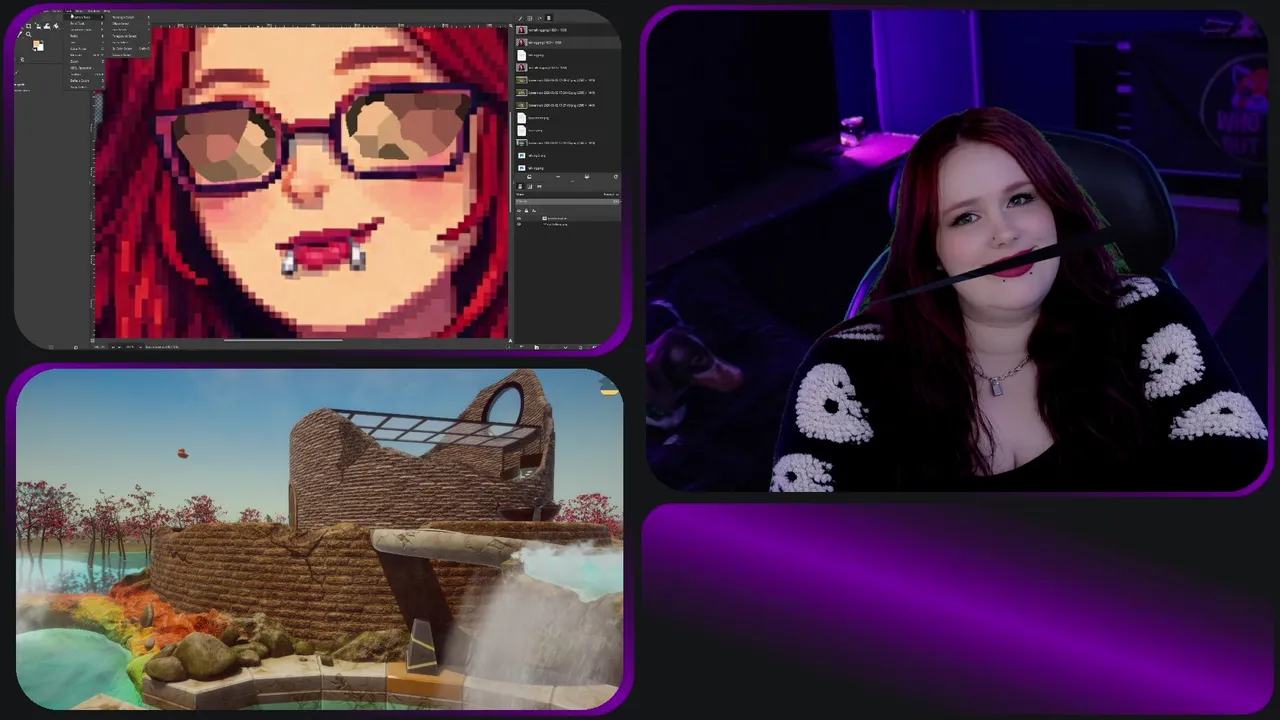Select the highlighted document history entry

click(x=567, y=42)
